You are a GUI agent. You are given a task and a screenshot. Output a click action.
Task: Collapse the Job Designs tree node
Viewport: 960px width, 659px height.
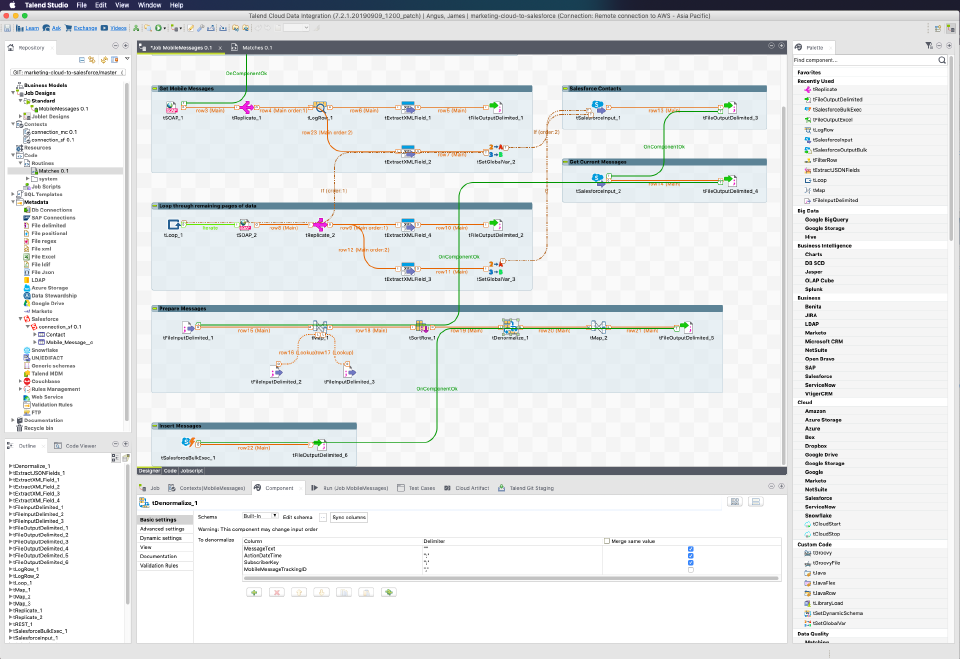click(x=13, y=93)
